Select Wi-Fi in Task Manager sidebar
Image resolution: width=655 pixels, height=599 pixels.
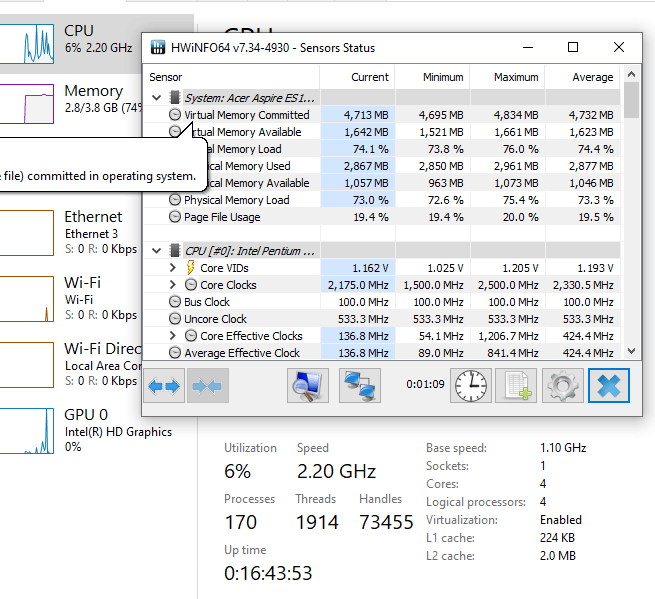[71, 299]
